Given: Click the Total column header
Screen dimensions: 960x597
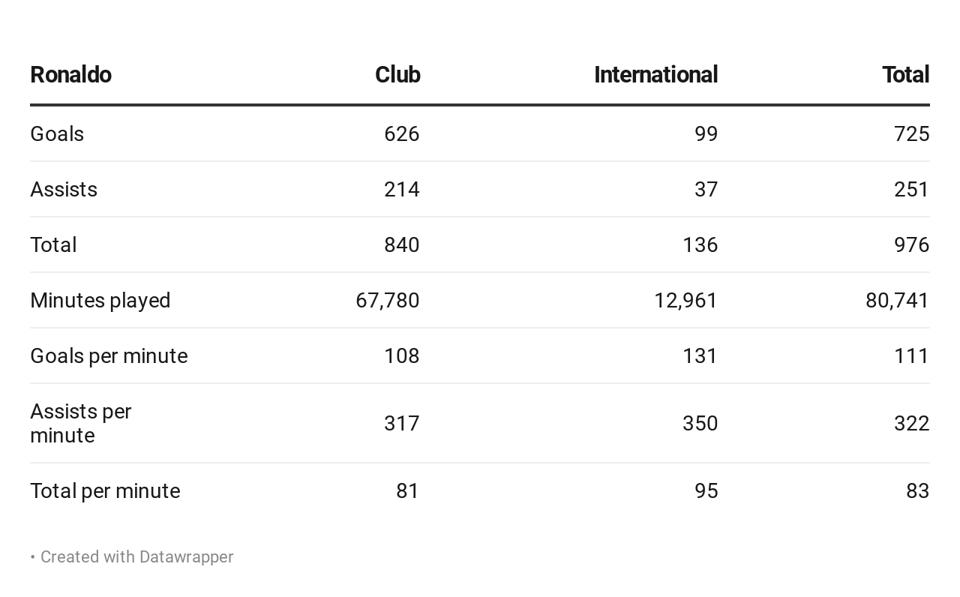Looking at the screenshot, I should pyautogui.click(x=906, y=75).
